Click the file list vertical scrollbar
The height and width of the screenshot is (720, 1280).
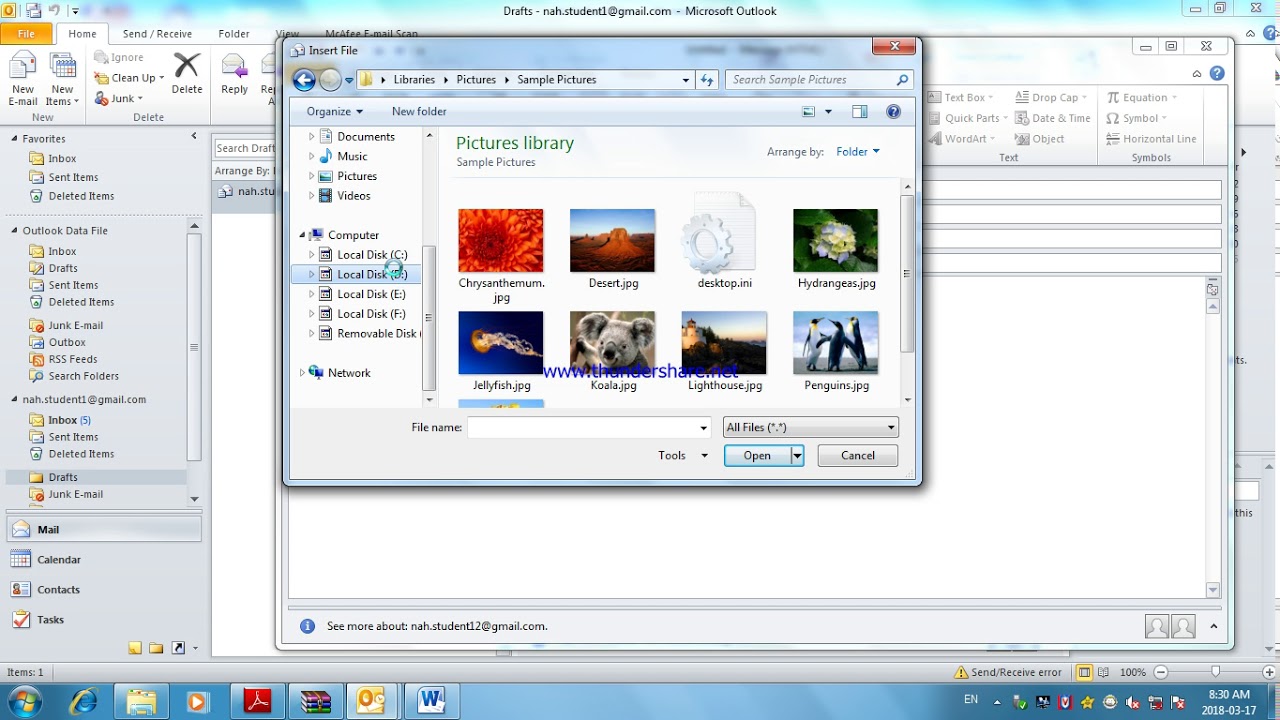907,274
